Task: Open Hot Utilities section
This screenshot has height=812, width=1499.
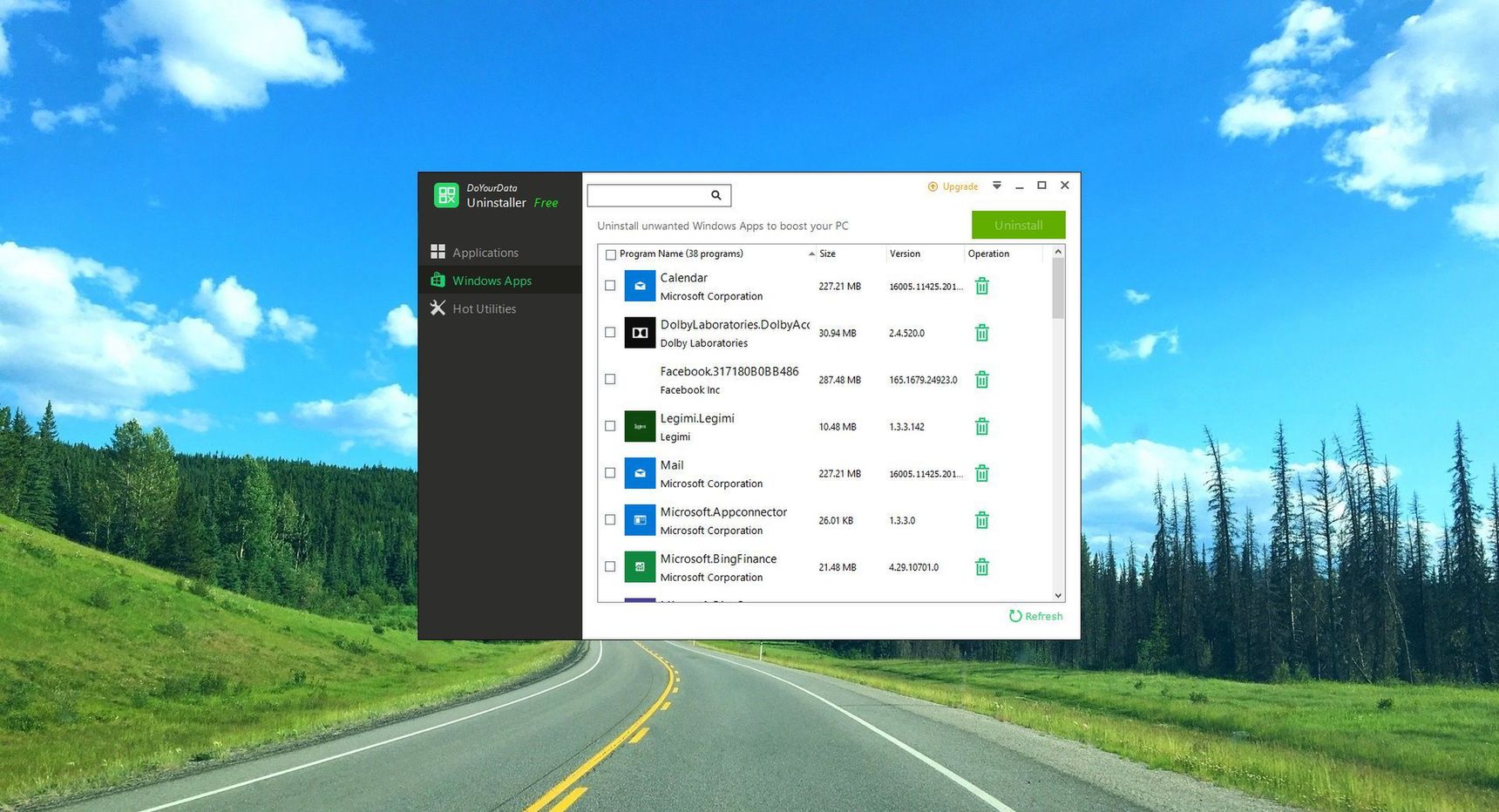Action: tap(499, 308)
